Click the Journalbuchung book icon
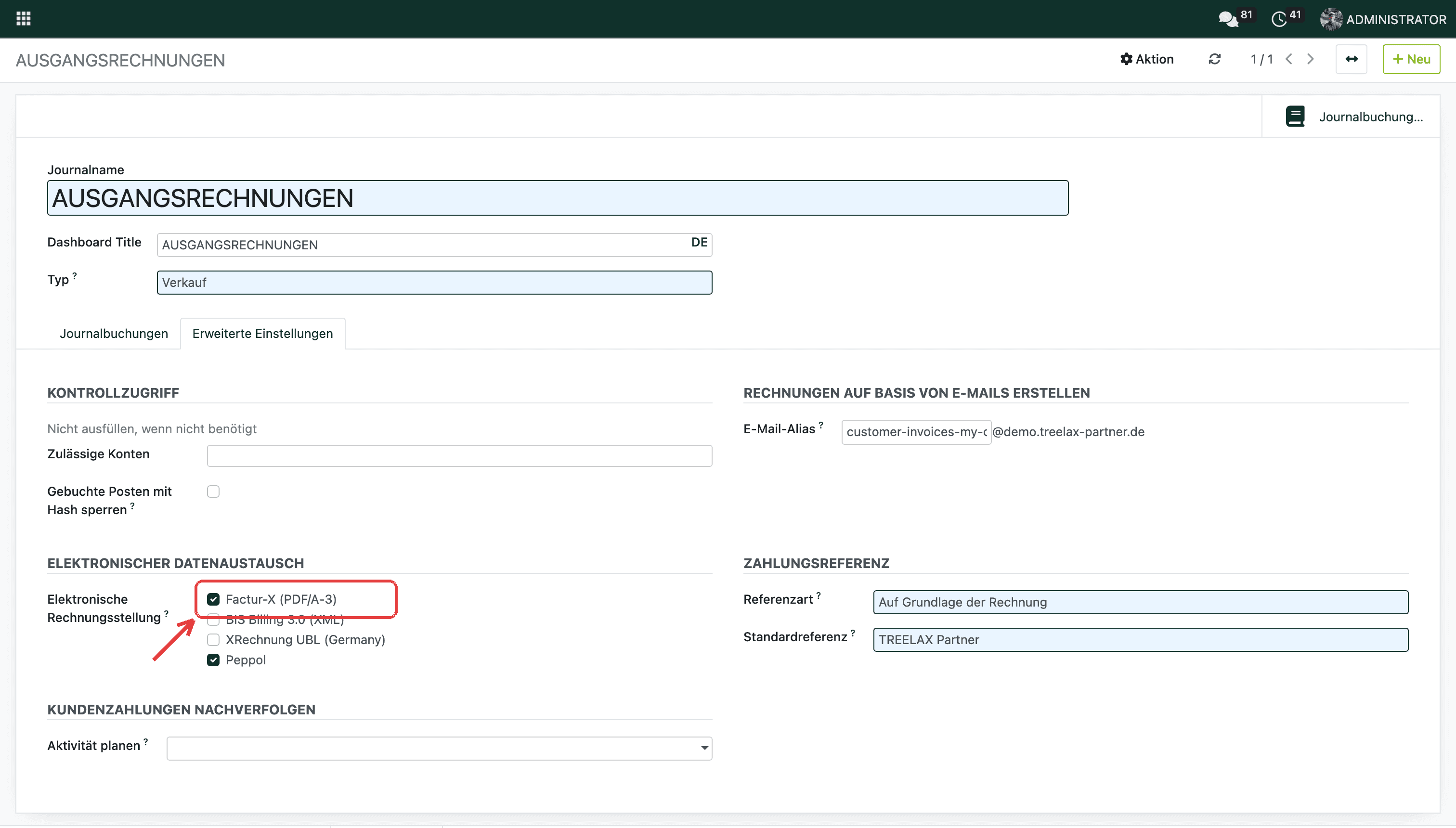Image resolution: width=1456 pixels, height=828 pixels. pyautogui.click(x=1295, y=116)
